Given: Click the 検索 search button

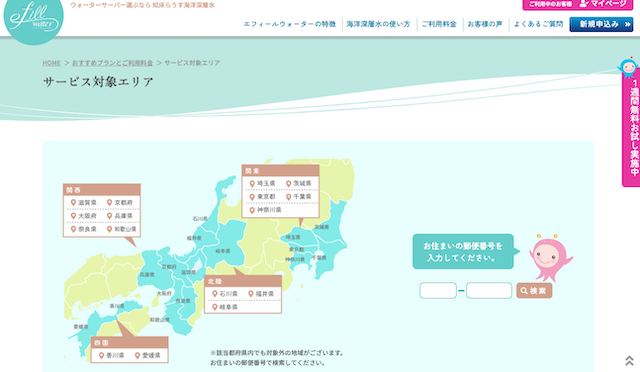Looking at the screenshot, I should (x=534, y=291).
